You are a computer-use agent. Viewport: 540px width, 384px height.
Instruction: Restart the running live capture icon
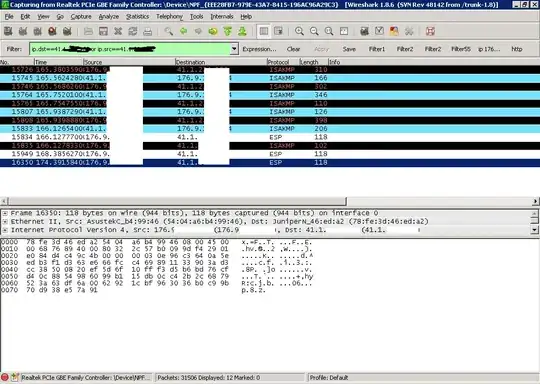point(67,31)
